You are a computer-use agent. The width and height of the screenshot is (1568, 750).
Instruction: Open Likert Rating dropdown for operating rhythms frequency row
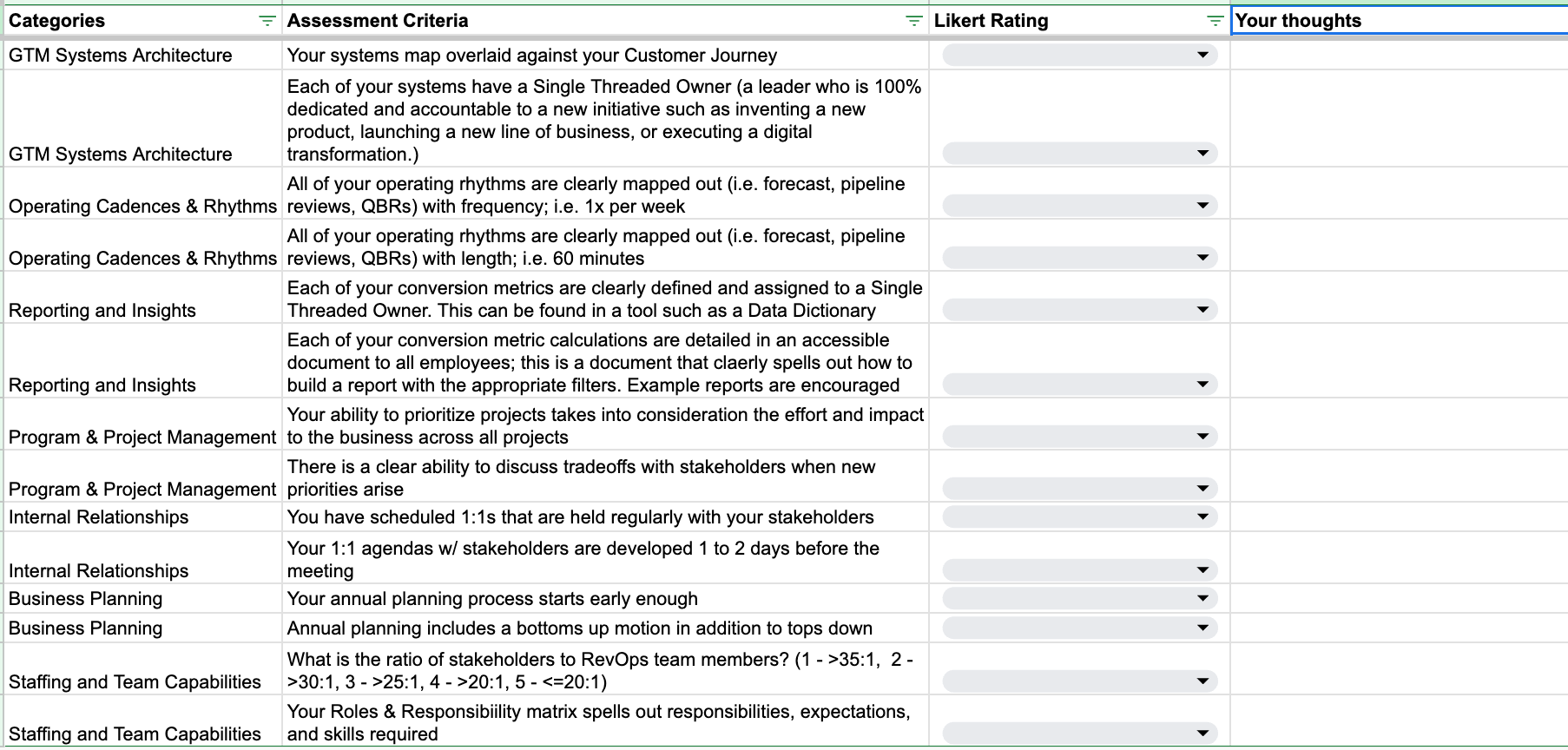[1204, 206]
